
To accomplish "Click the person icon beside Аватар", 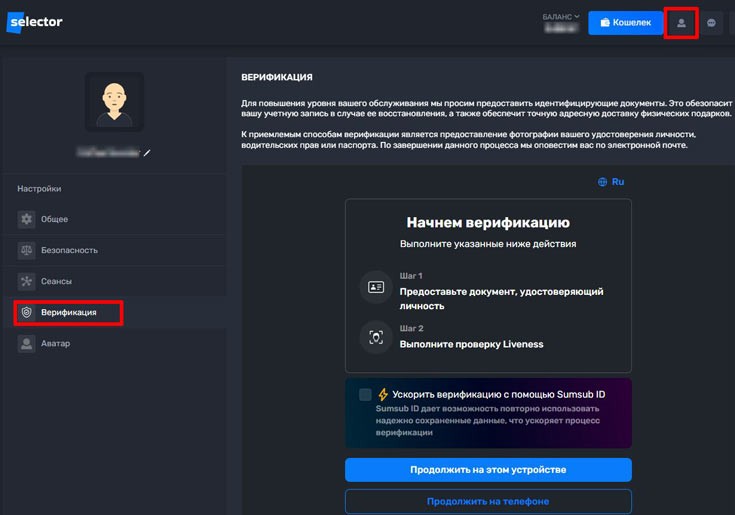I will pos(27,343).
